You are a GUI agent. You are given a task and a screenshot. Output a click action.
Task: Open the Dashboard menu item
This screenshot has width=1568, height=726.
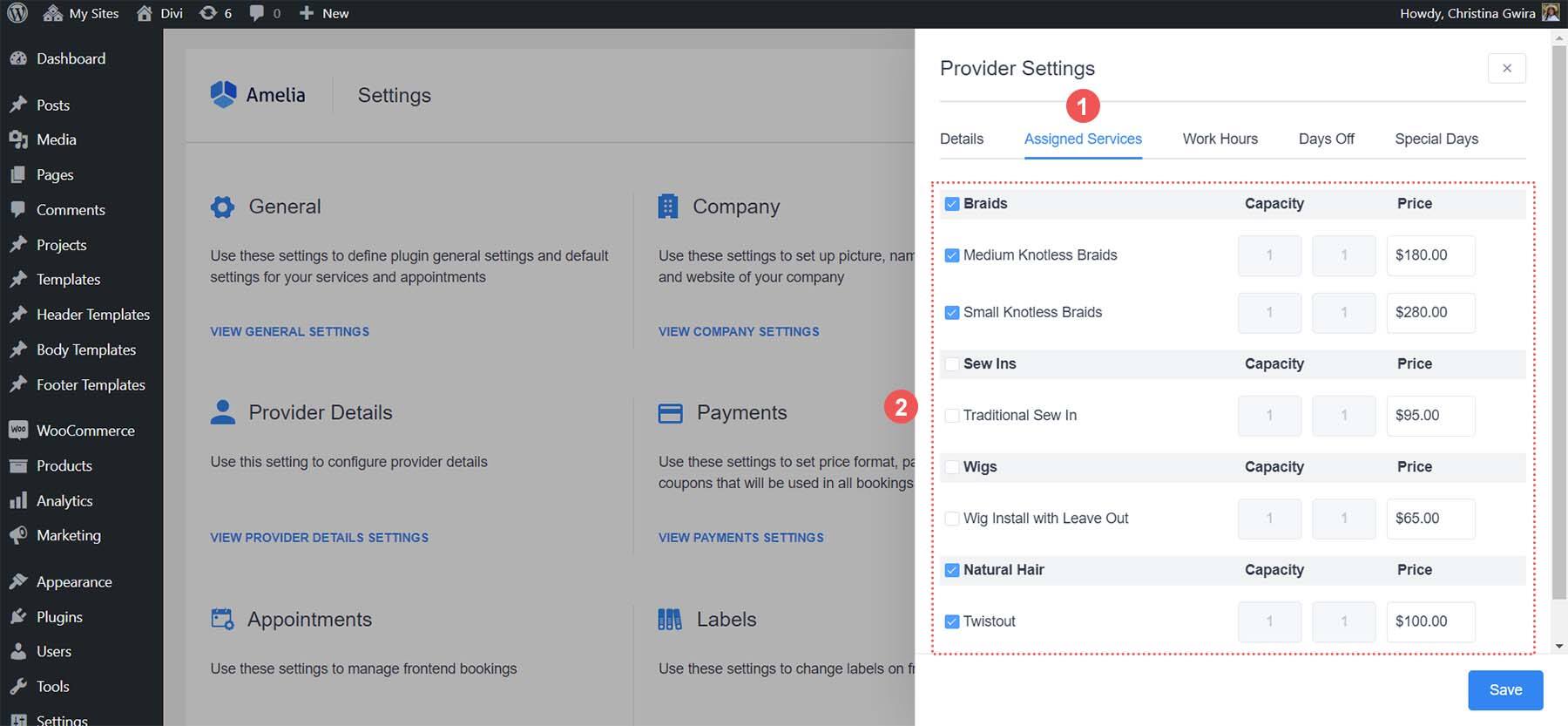(71, 58)
